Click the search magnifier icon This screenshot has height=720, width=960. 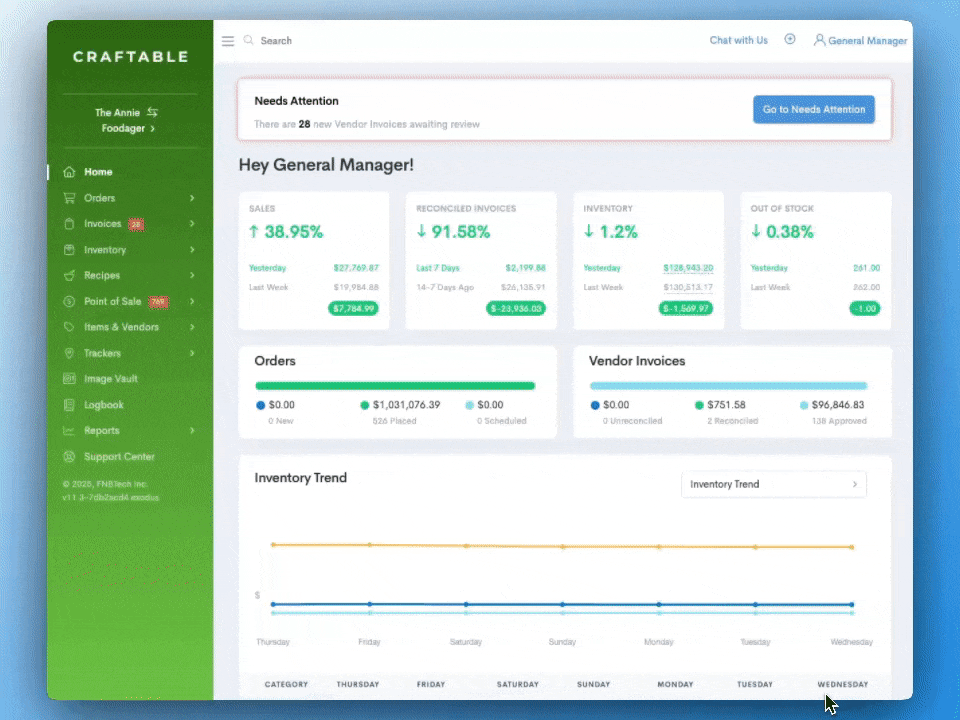click(248, 41)
